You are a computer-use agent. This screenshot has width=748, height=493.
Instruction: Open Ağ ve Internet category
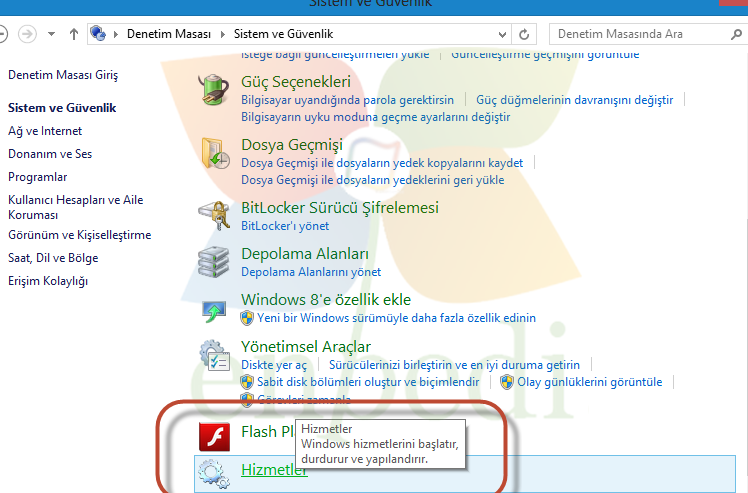(45, 131)
